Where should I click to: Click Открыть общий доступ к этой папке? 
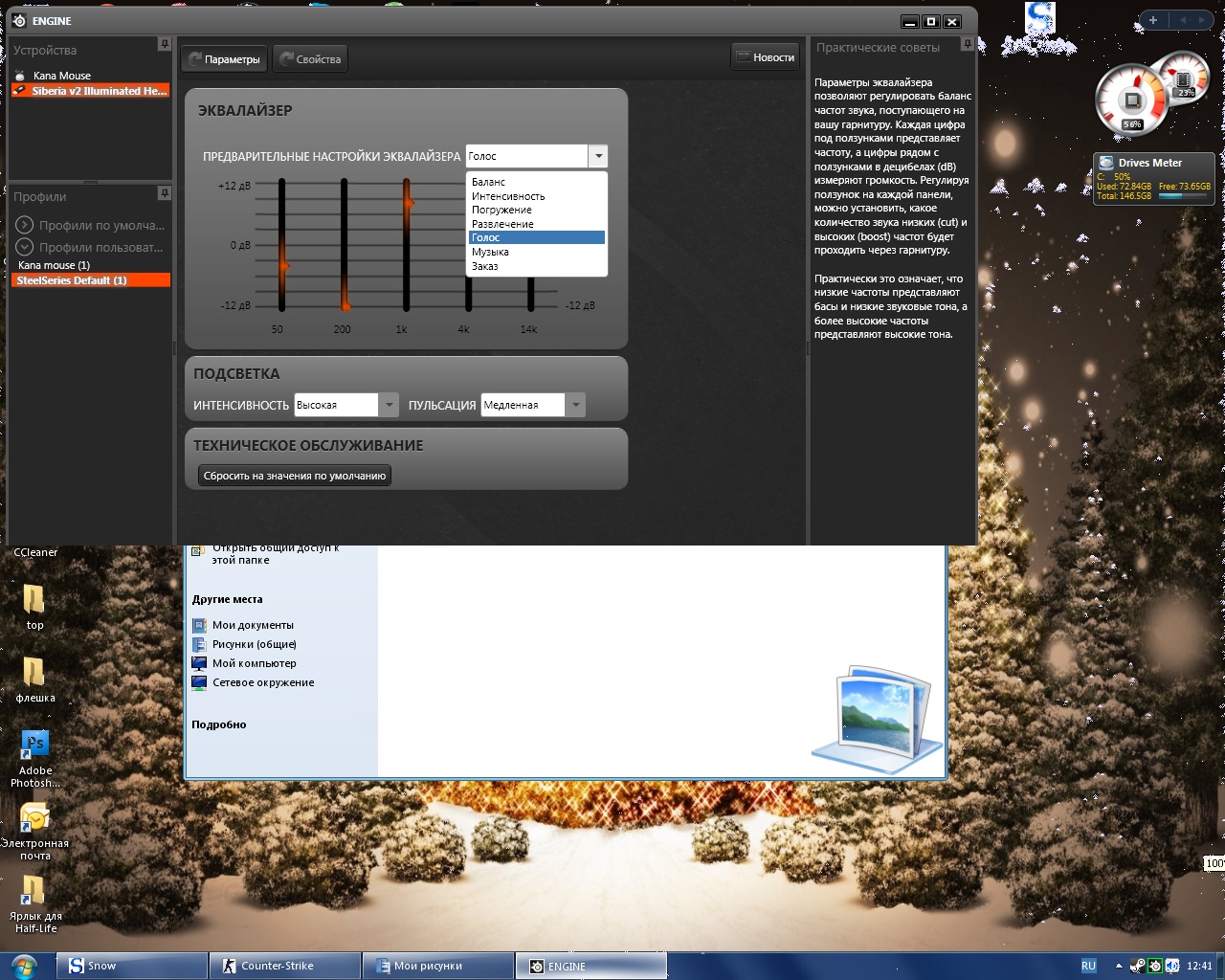pos(276,553)
